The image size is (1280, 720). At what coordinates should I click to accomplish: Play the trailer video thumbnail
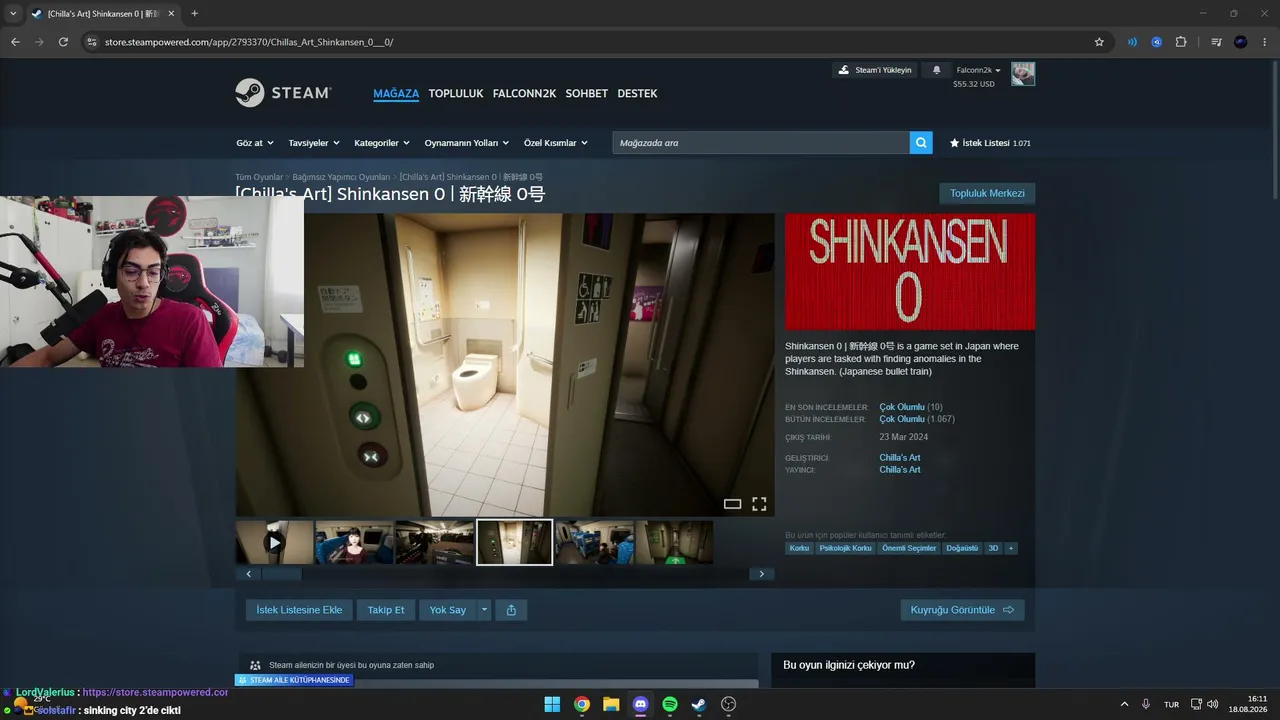click(274, 542)
